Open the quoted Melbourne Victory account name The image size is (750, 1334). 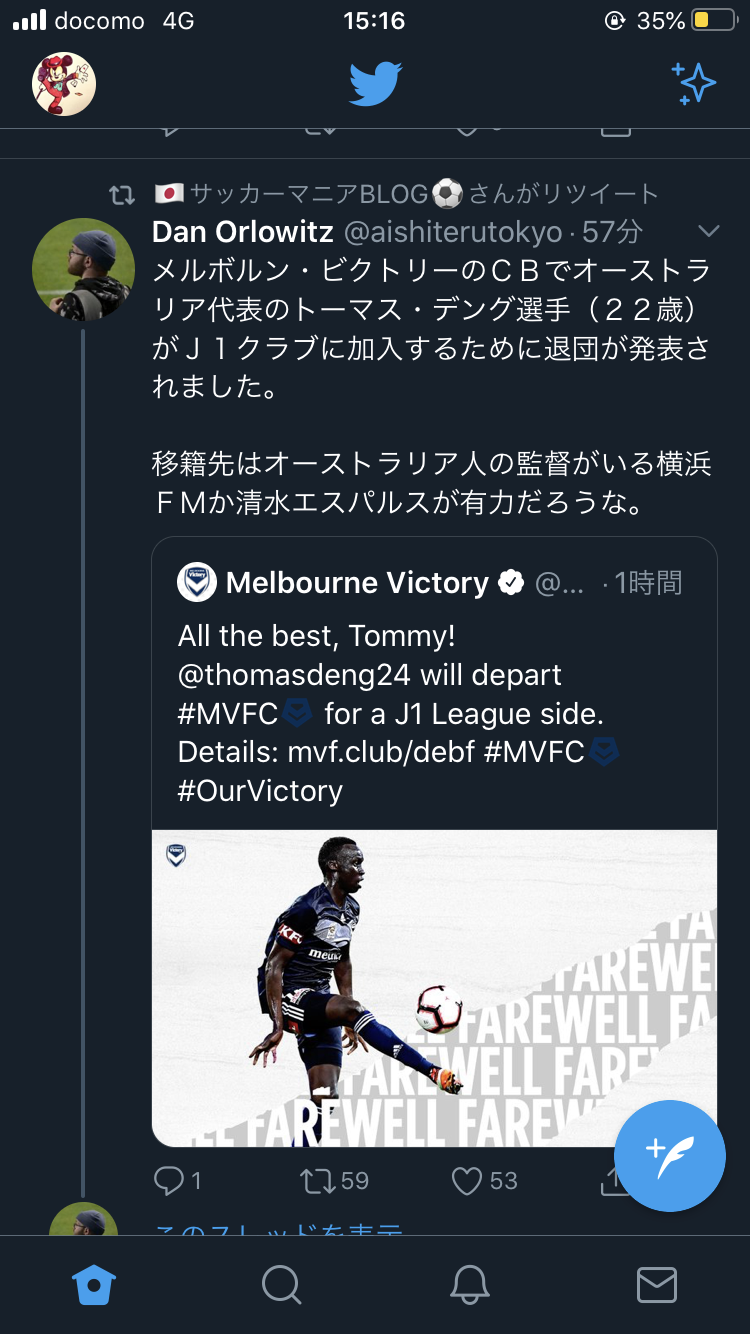[357, 583]
